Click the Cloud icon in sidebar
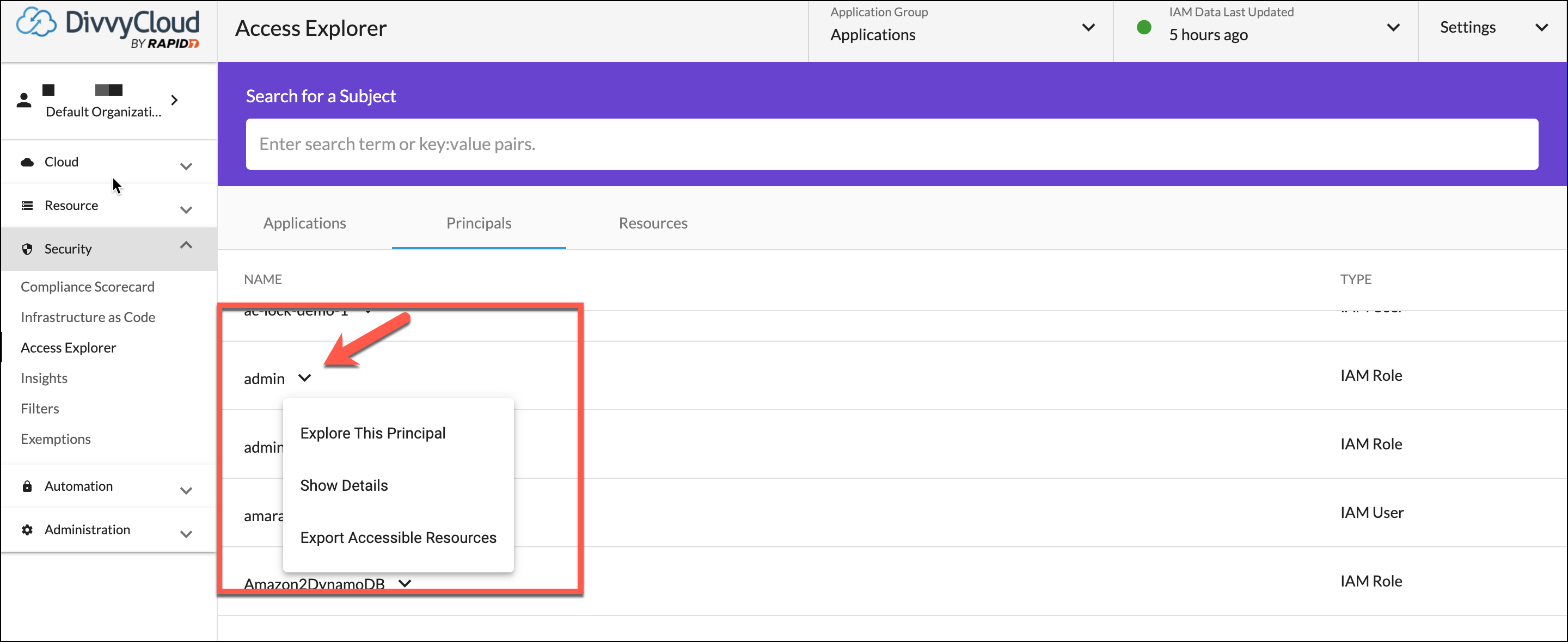The height and width of the screenshot is (642, 1568). click(27, 162)
